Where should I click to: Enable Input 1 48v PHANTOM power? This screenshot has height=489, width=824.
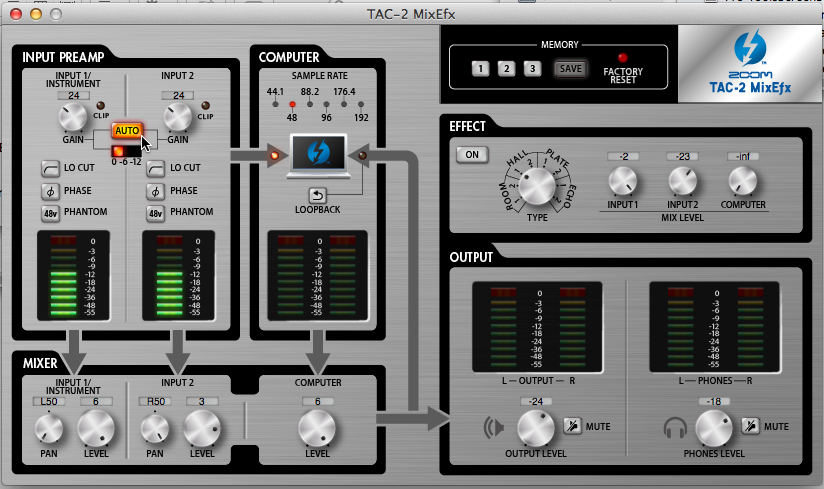[x=50, y=213]
